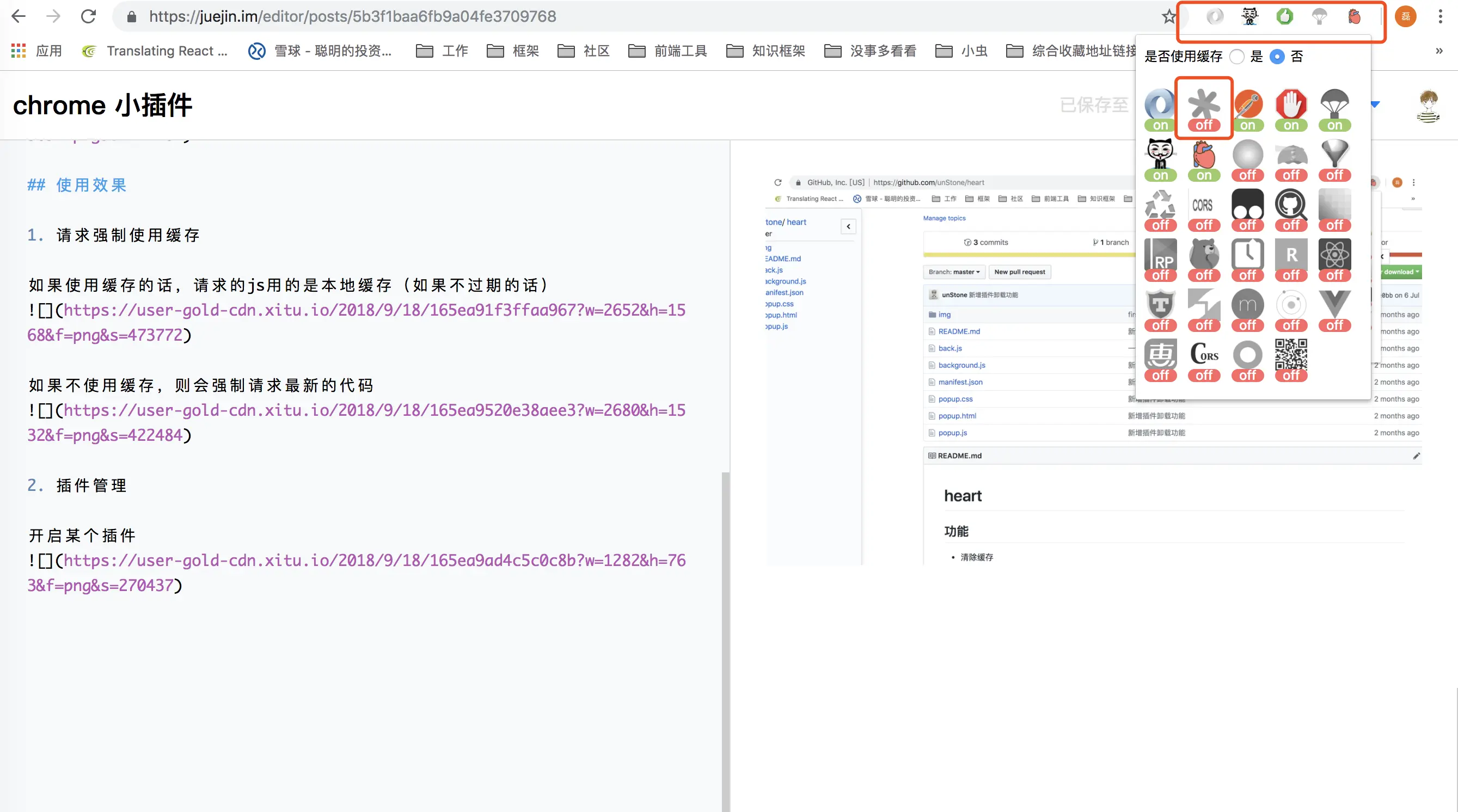Collapse the file tree sidebar chevron
This screenshot has width=1458, height=812.
tap(848, 226)
